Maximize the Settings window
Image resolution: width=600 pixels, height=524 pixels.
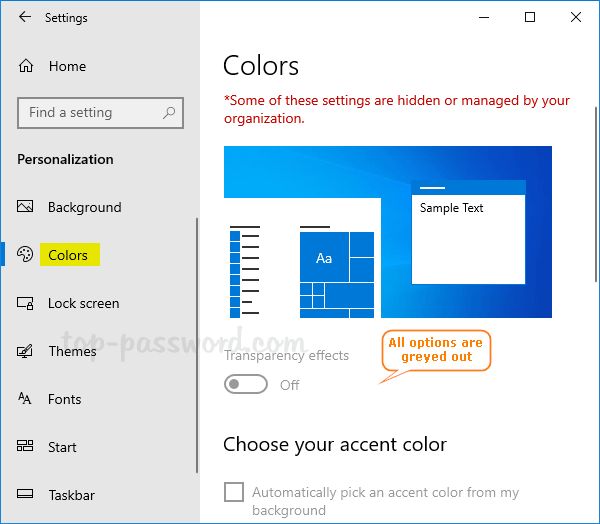click(x=530, y=17)
